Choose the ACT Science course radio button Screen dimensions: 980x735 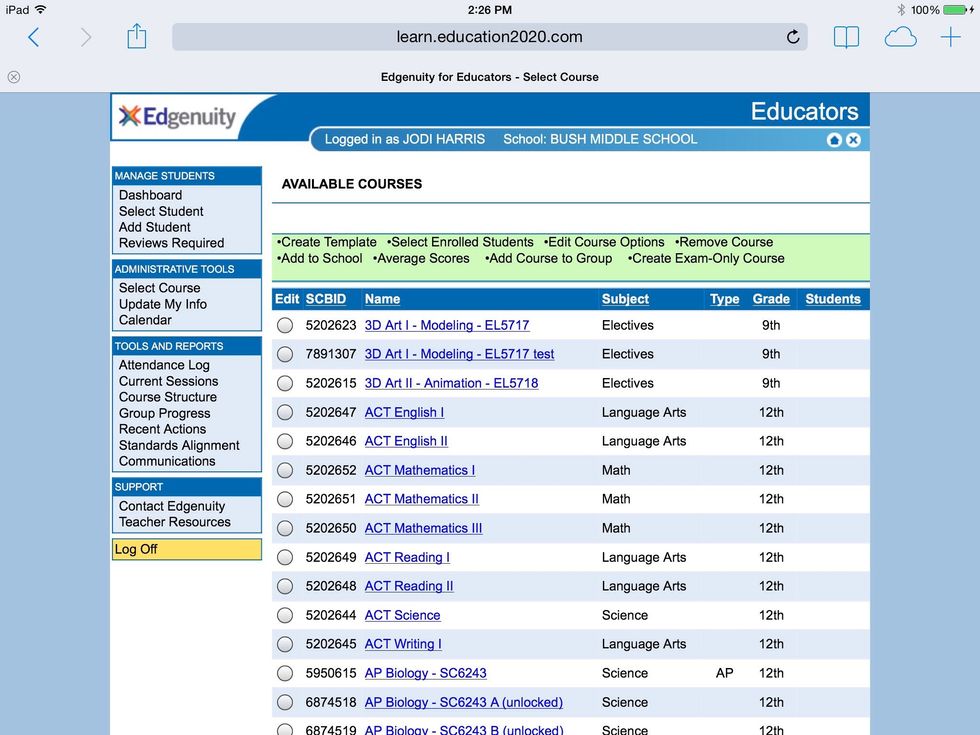[x=285, y=615]
